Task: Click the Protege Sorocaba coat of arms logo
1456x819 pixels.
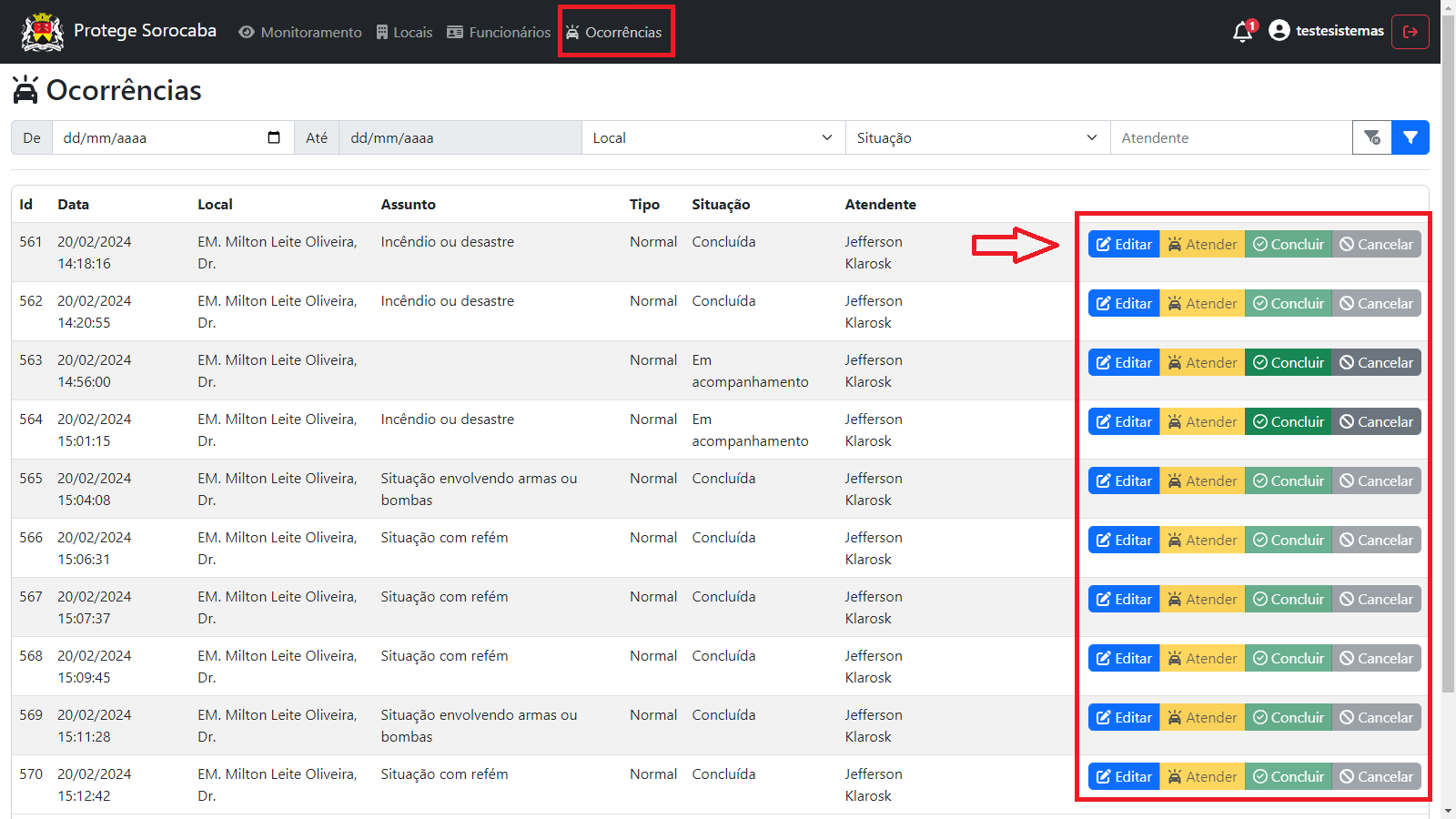Action: click(x=42, y=32)
